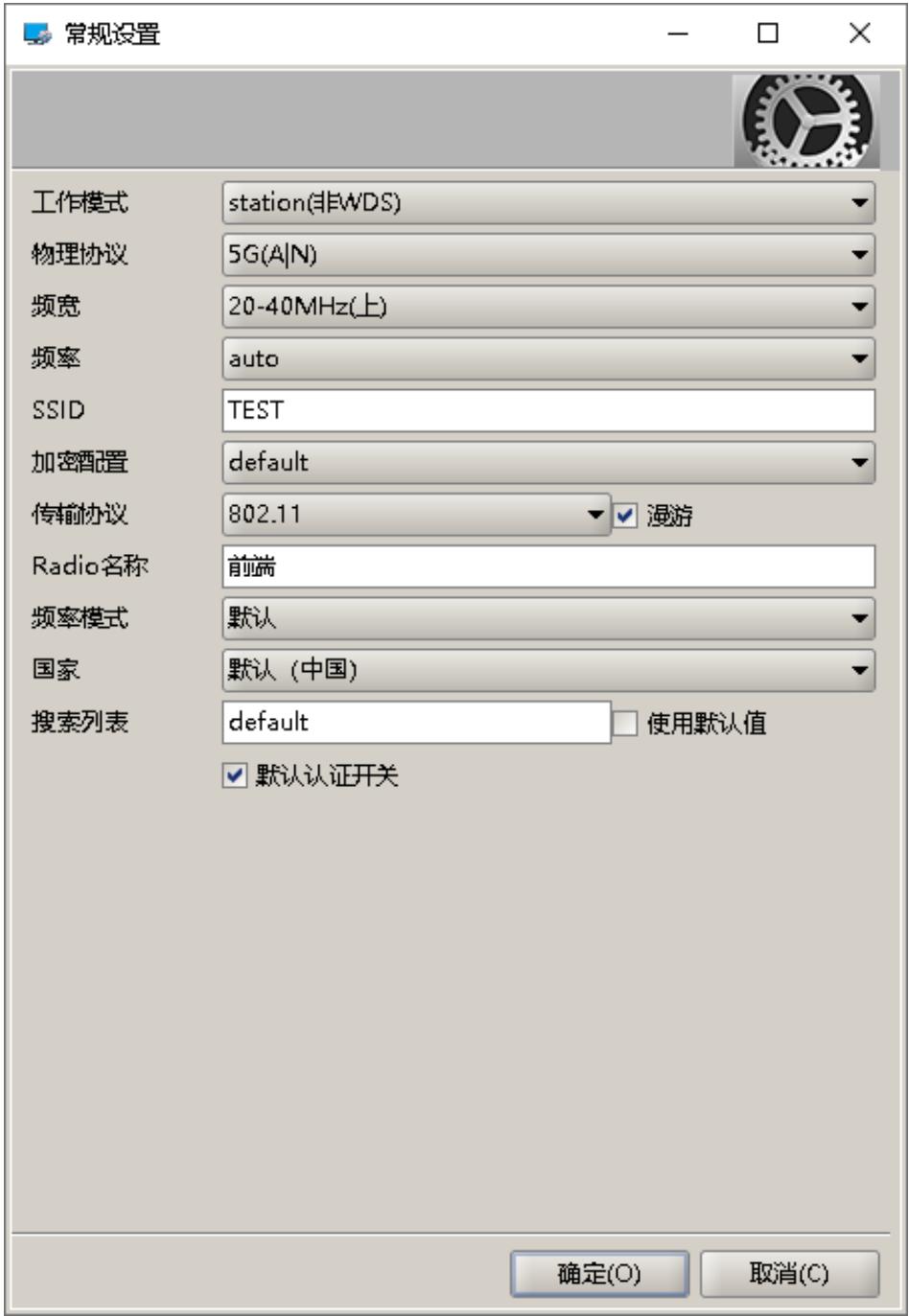The width and height of the screenshot is (909, 1316).
Task: Expand the 频率模式 dropdown
Action: coord(548,618)
